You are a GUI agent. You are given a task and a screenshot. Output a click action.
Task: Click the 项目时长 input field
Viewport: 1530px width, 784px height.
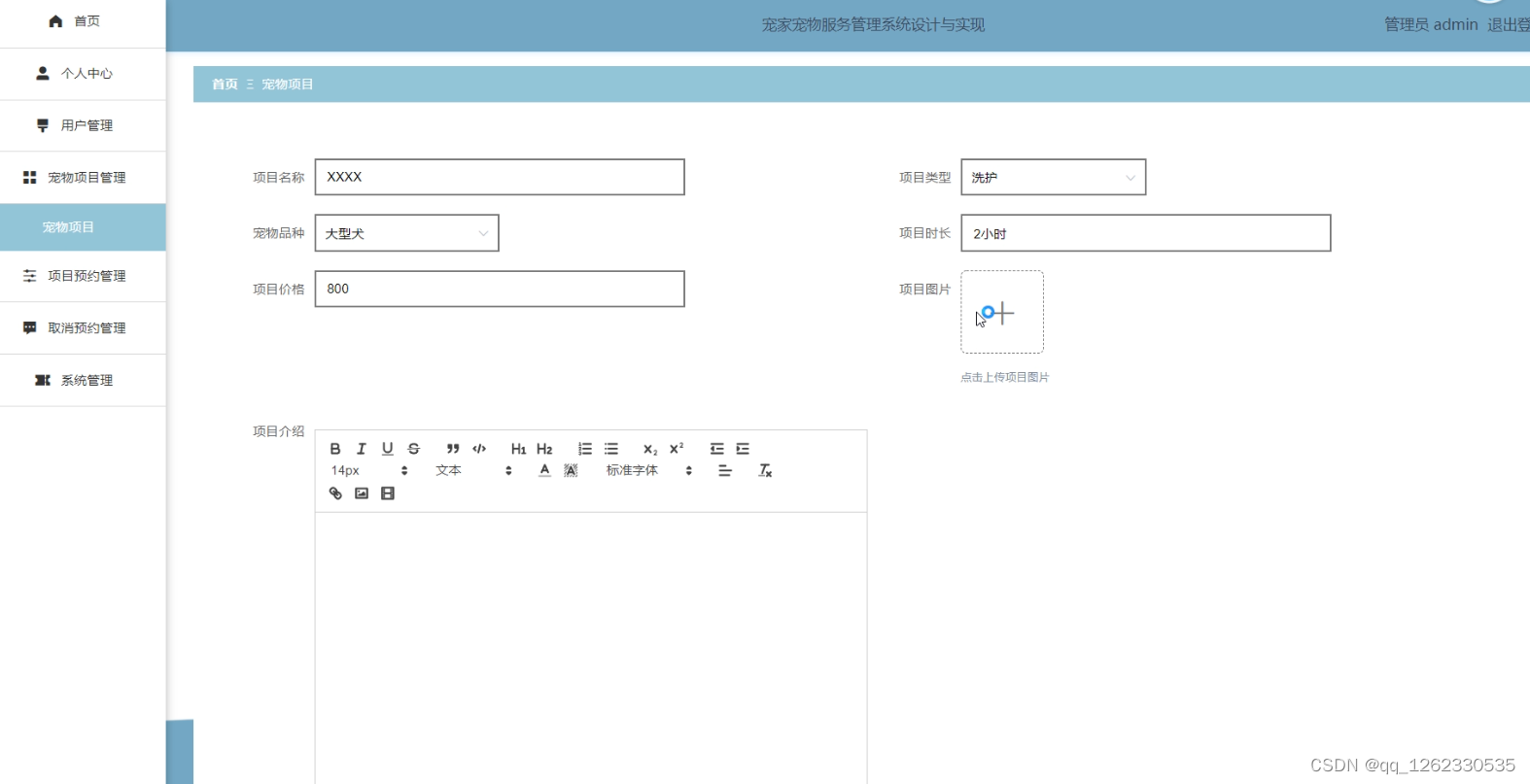click(x=1146, y=233)
